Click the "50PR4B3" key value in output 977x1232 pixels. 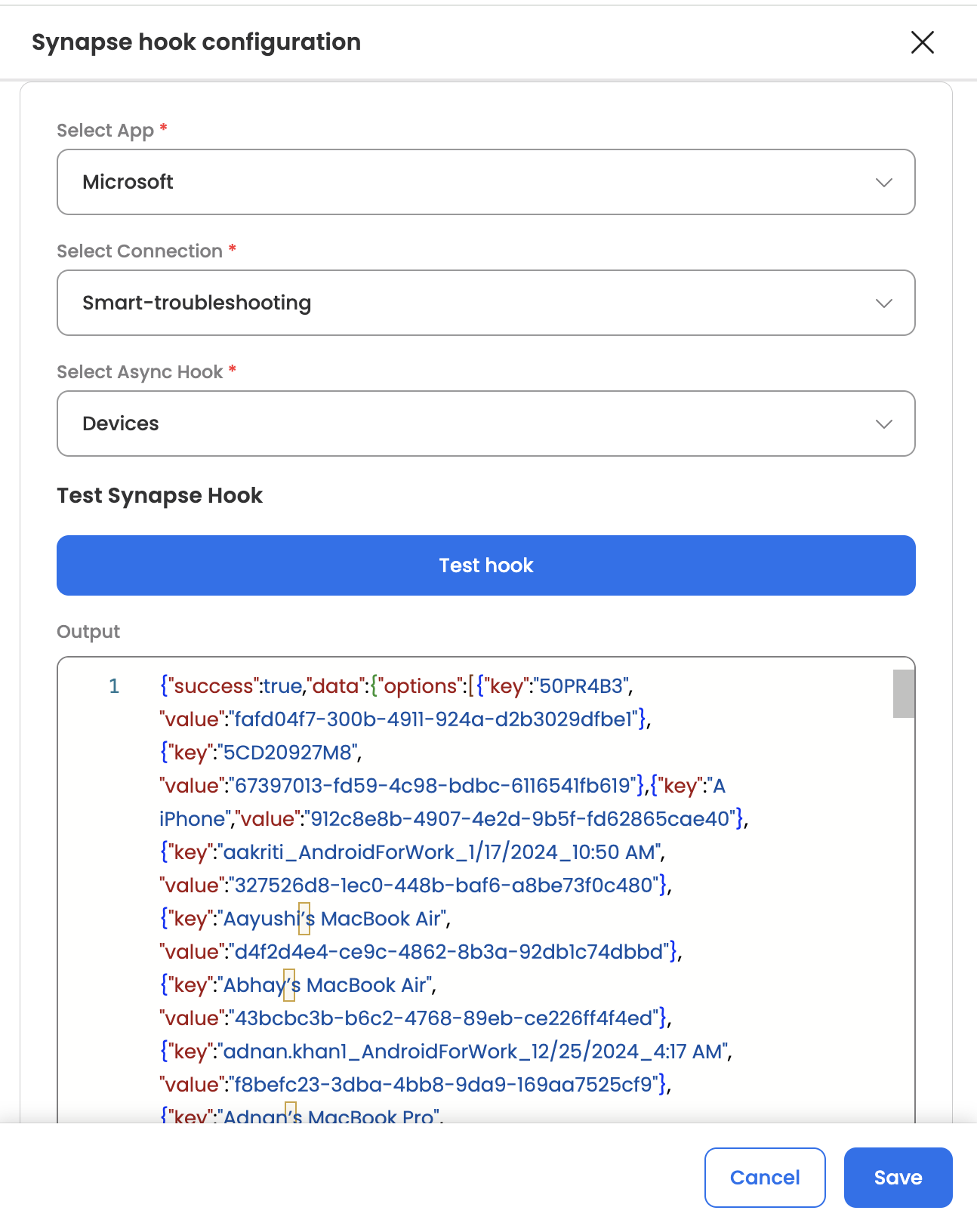tap(581, 686)
